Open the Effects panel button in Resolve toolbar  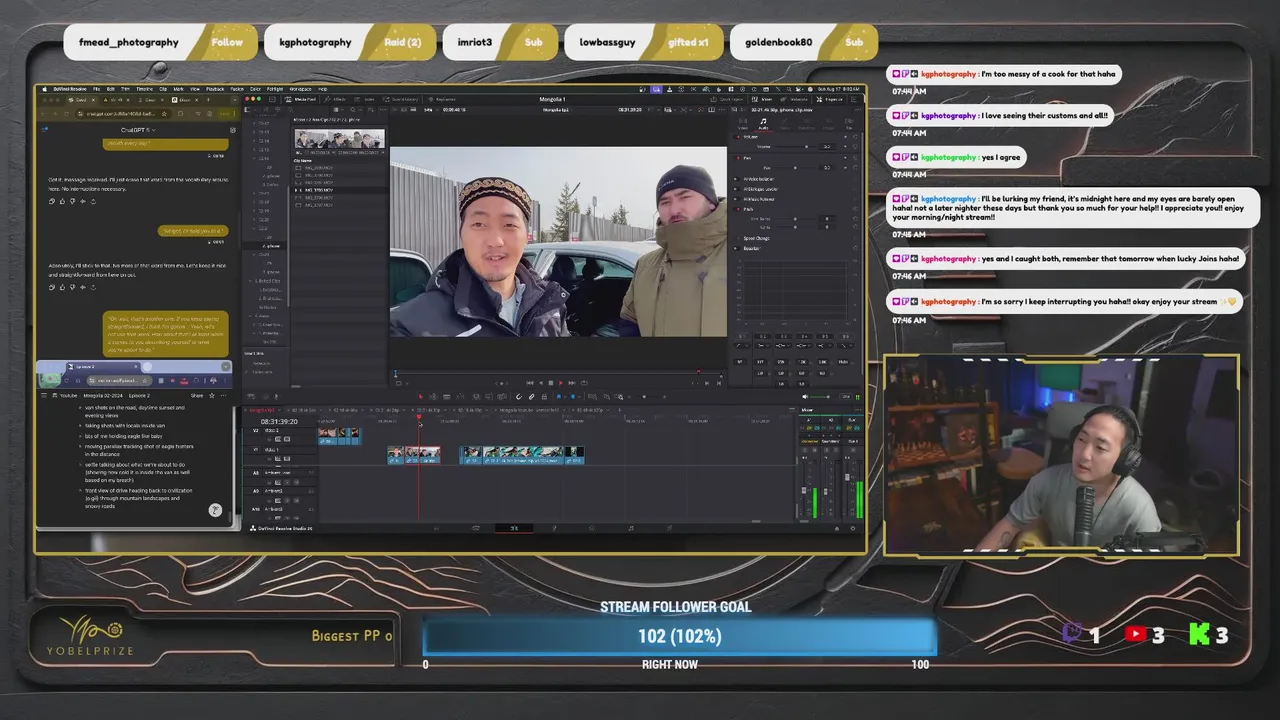point(336,99)
